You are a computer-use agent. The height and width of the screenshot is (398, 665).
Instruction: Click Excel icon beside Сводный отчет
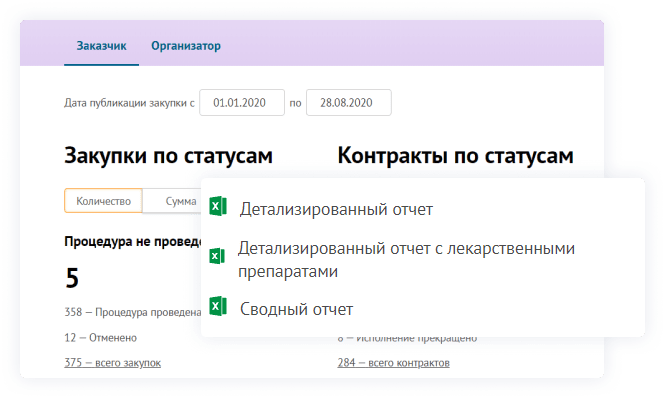point(218,306)
